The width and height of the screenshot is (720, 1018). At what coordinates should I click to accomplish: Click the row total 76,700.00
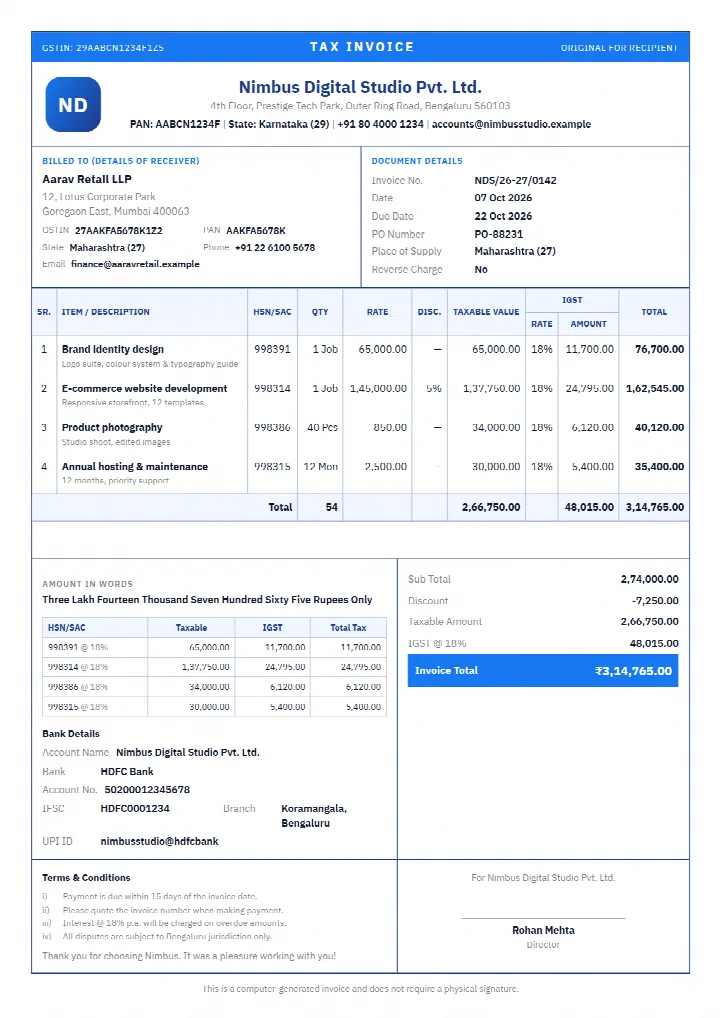click(x=659, y=349)
